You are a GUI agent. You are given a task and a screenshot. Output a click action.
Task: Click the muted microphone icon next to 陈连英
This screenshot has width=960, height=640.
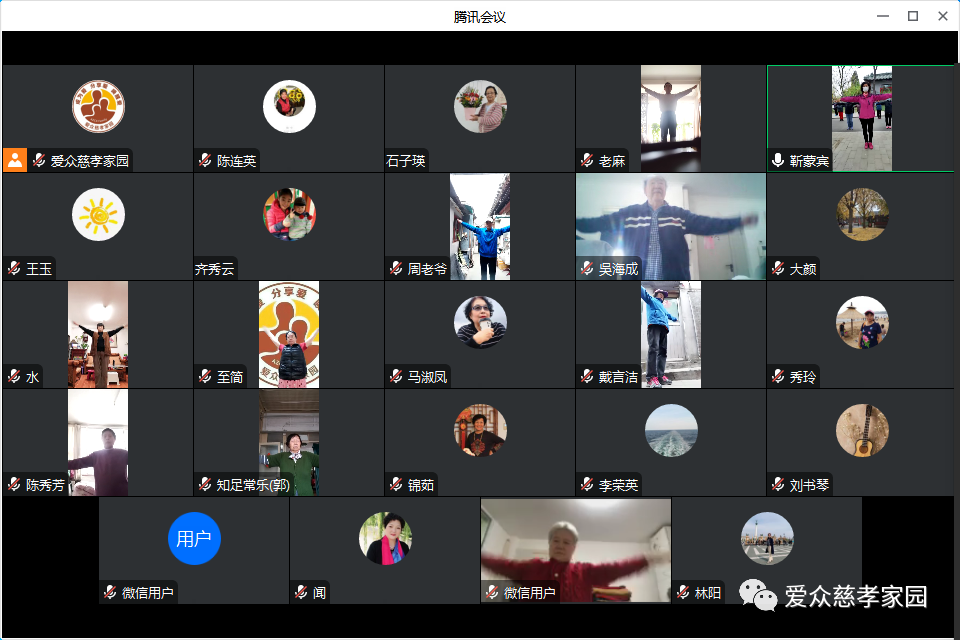(205, 161)
